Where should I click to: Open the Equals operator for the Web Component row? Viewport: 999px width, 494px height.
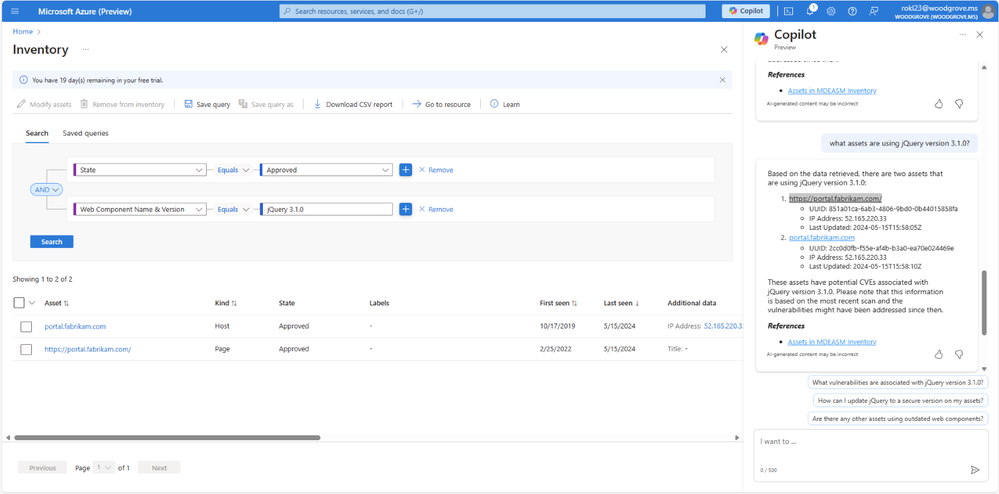click(x=232, y=209)
